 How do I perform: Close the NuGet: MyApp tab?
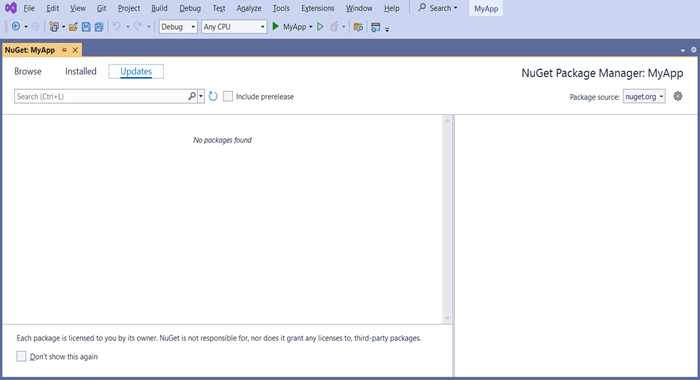coord(75,50)
